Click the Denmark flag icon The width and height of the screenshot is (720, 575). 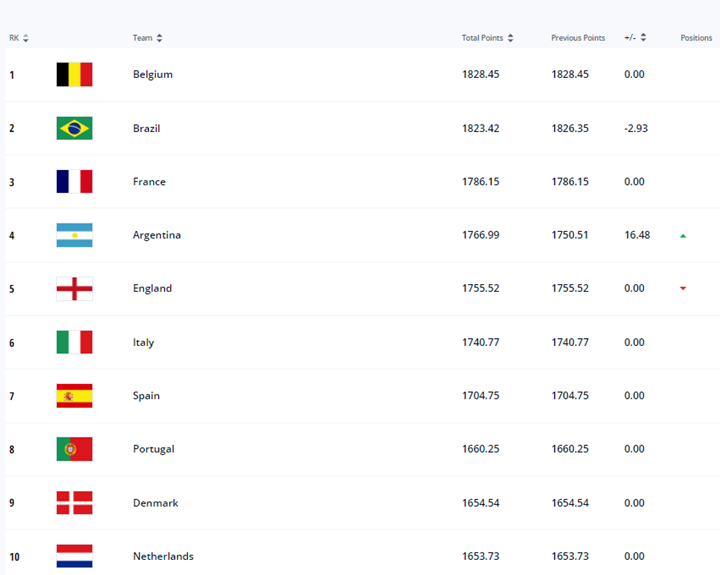point(74,503)
